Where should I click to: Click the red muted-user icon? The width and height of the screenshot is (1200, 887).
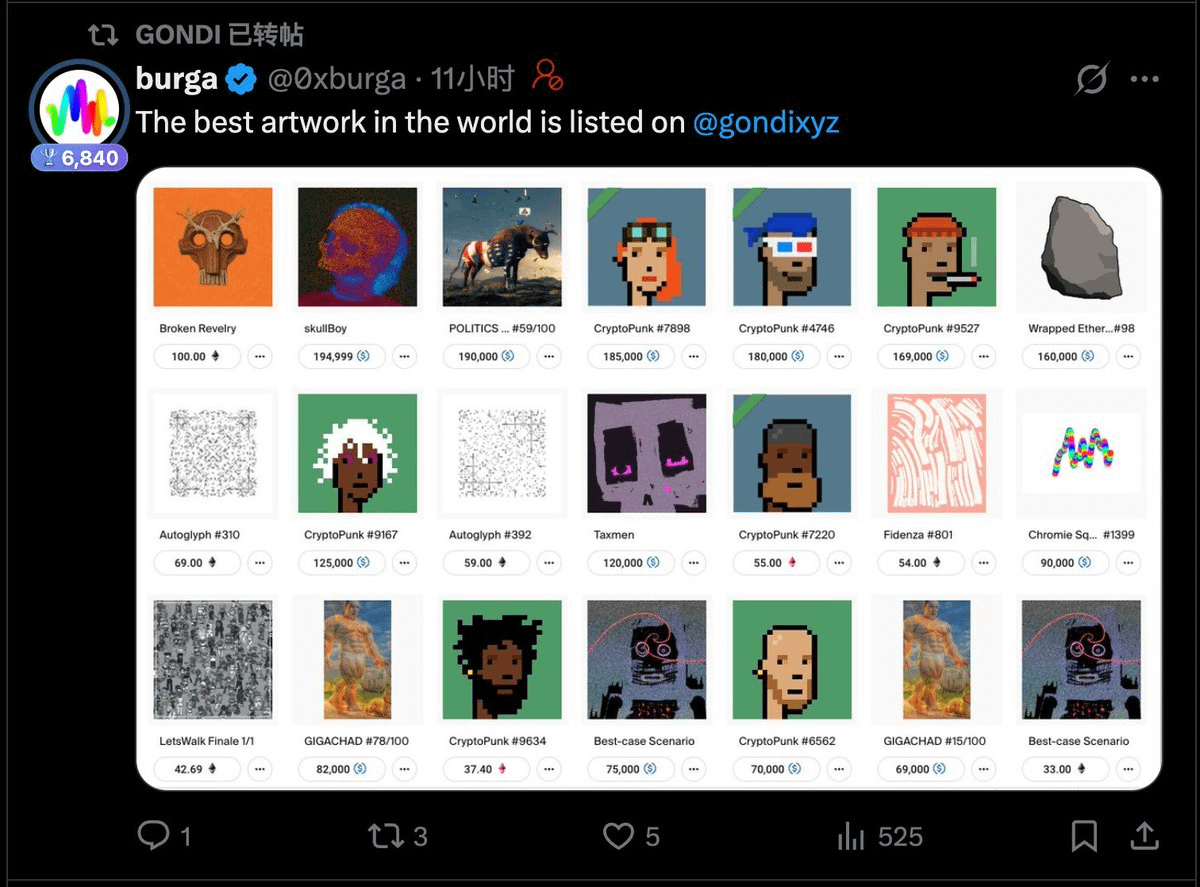548,76
